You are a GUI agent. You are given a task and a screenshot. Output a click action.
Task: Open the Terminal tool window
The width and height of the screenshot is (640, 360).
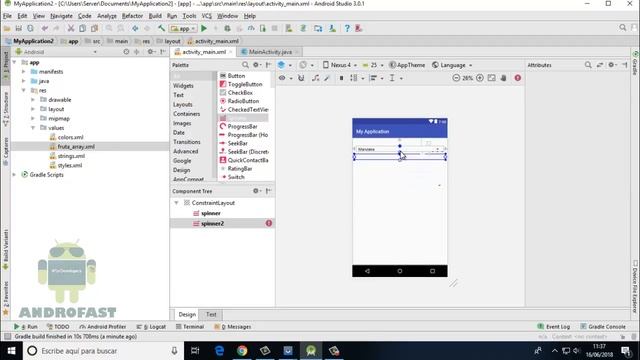pos(190,327)
